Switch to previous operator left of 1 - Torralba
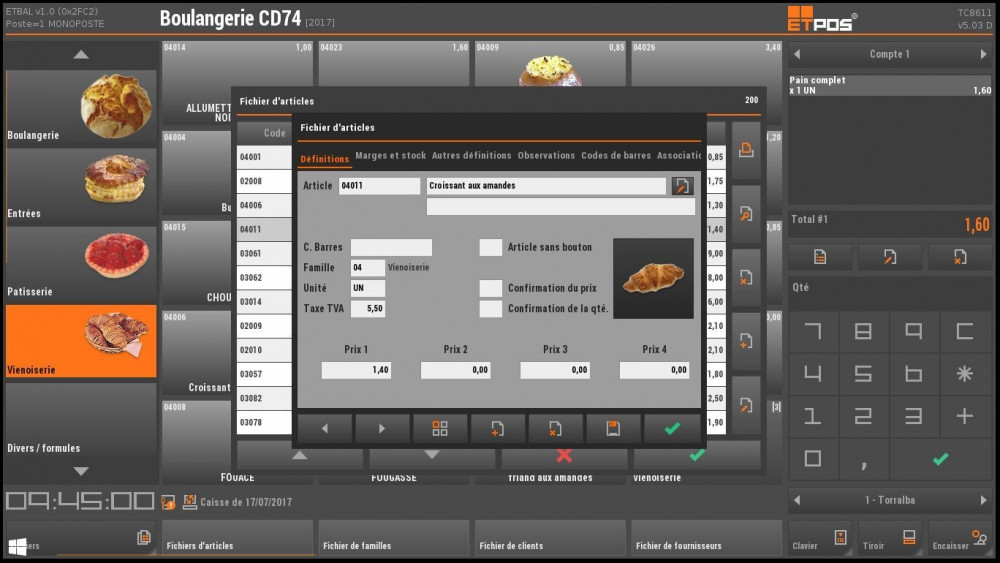The image size is (1000, 563). [x=797, y=500]
